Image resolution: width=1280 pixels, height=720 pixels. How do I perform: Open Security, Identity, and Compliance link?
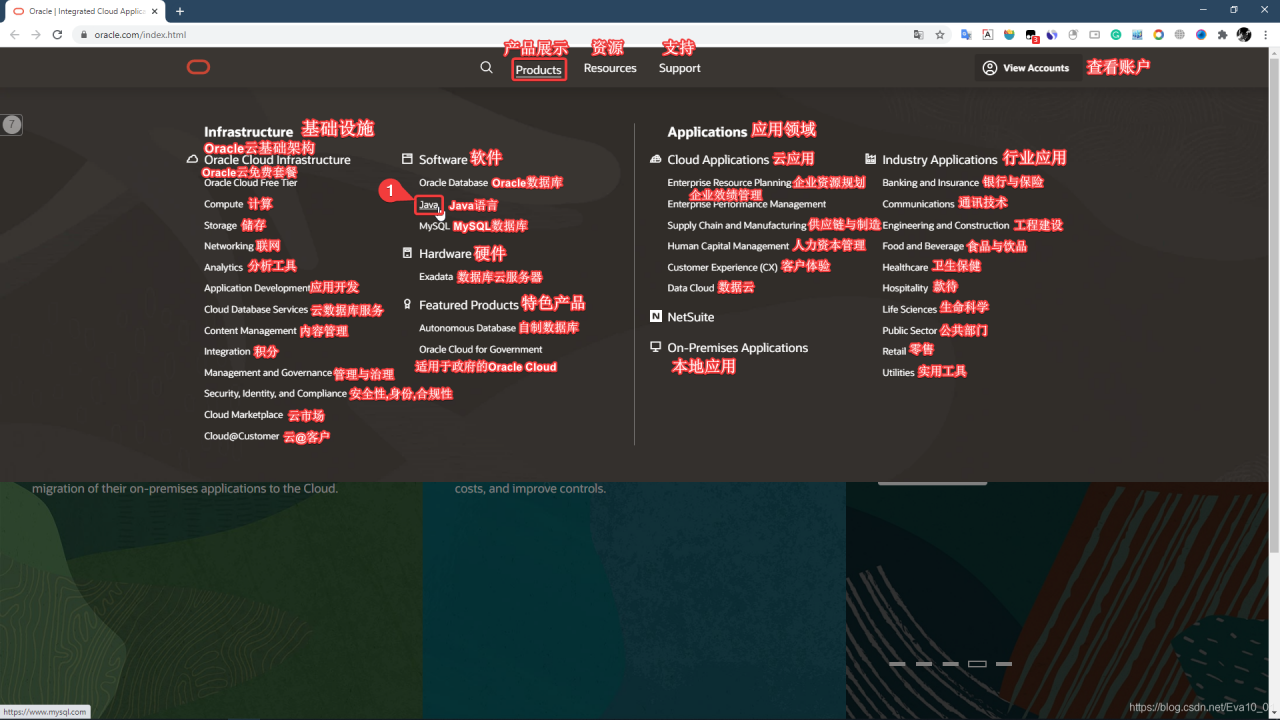click(275, 394)
